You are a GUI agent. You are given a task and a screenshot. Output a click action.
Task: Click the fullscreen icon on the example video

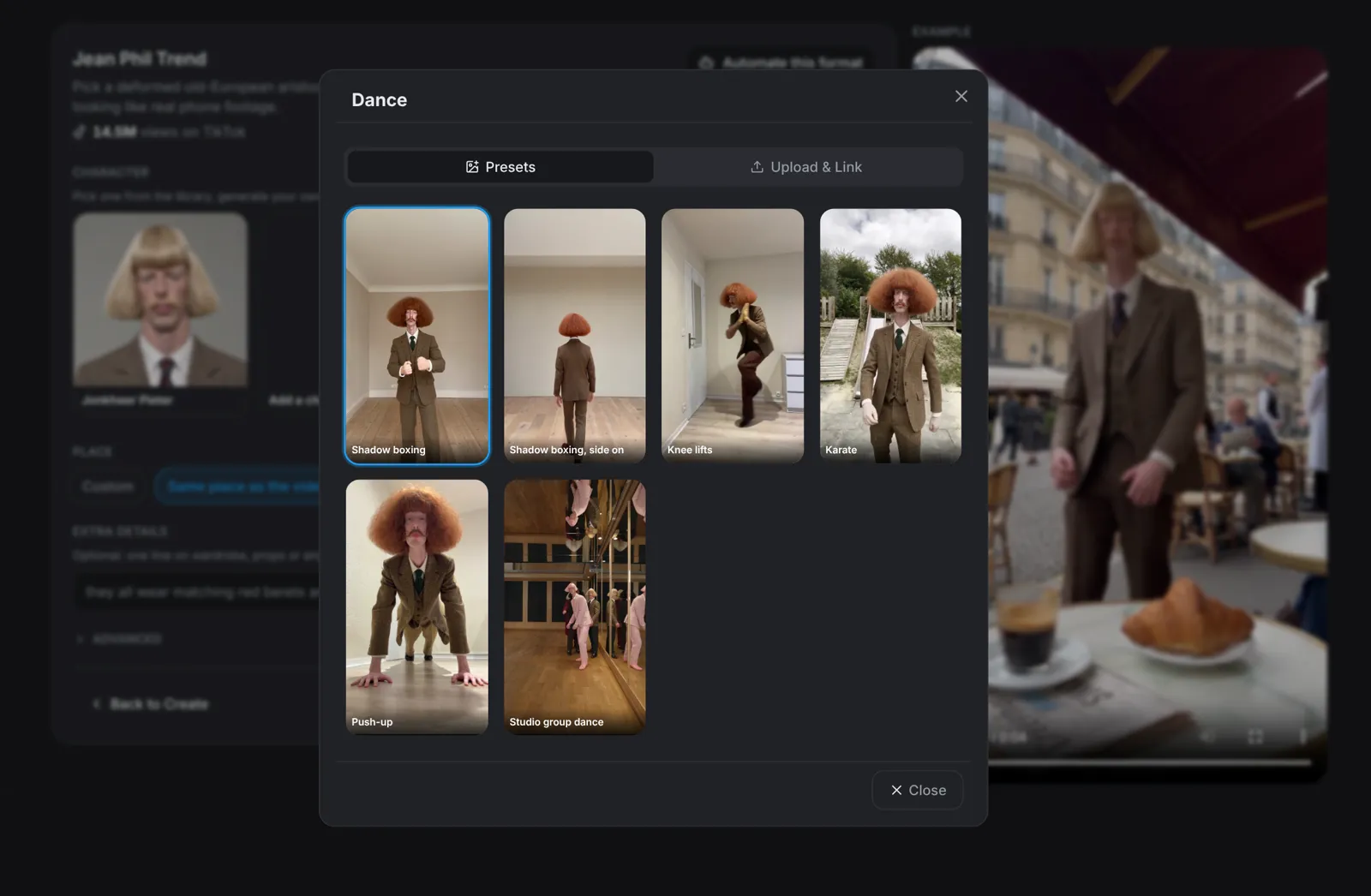(1255, 737)
